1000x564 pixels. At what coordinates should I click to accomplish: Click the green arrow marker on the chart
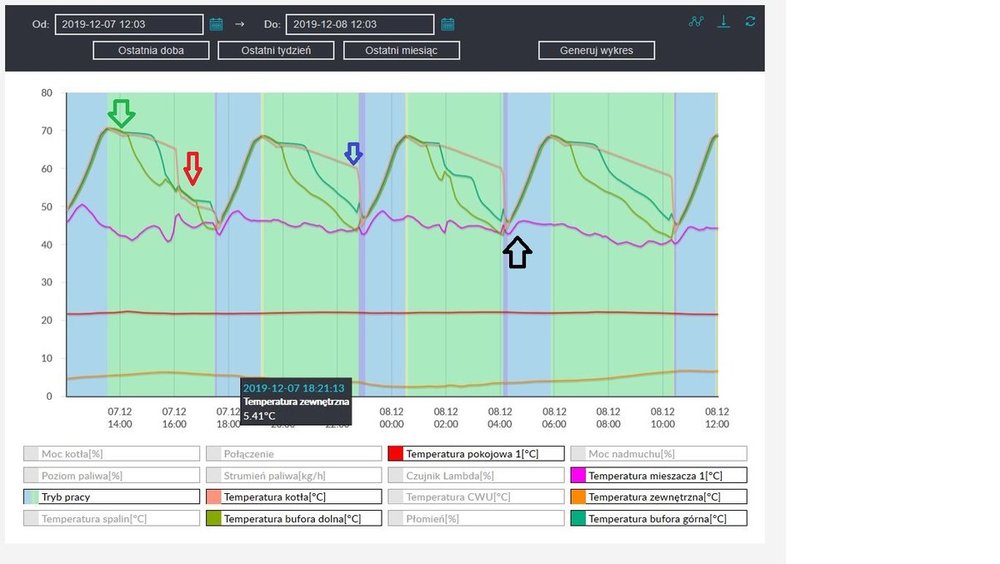pyautogui.click(x=121, y=113)
